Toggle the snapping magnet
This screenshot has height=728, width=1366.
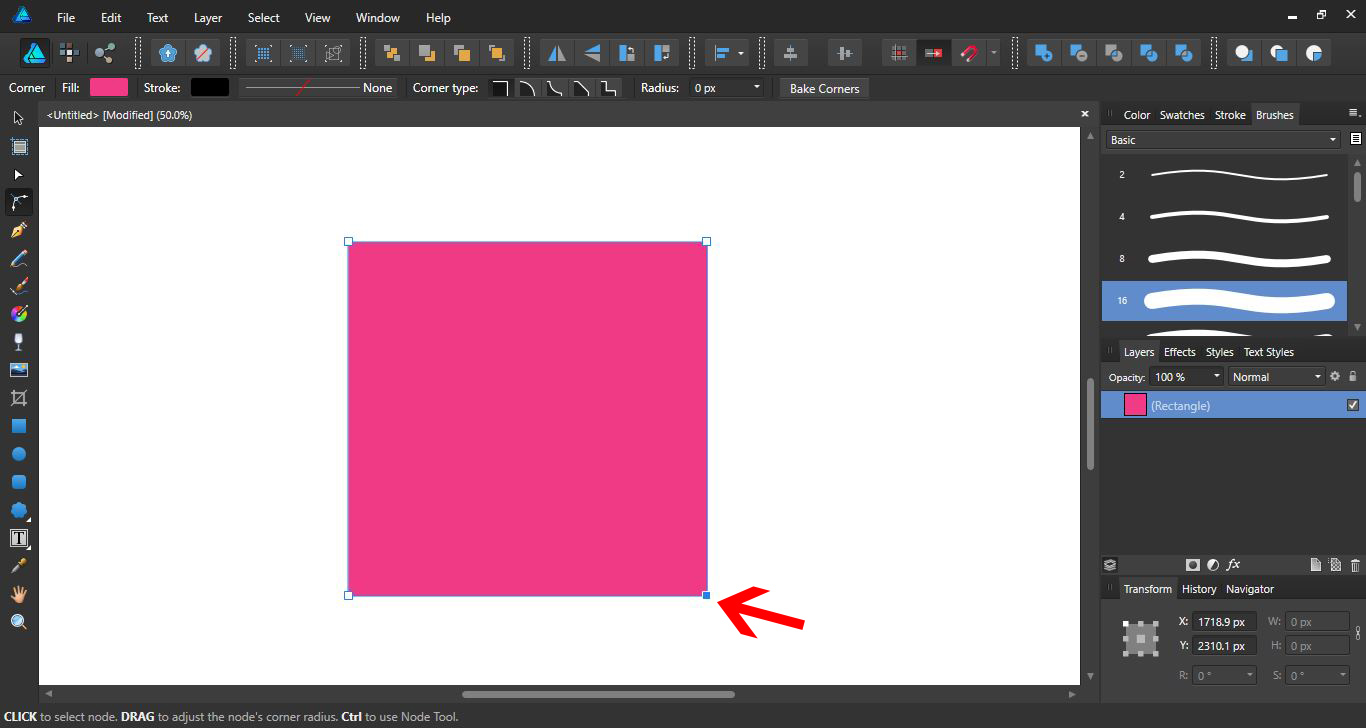(968, 53)
